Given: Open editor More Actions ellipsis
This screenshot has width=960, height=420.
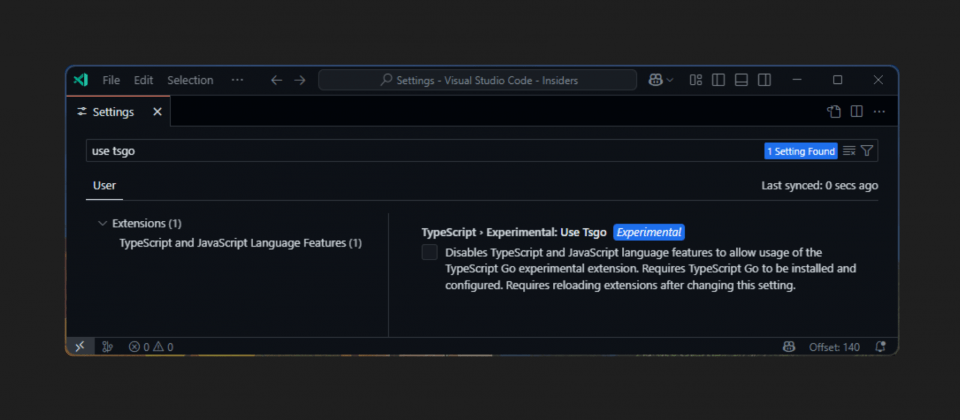Looking at the screenshot, I should (x=879, y=111).
